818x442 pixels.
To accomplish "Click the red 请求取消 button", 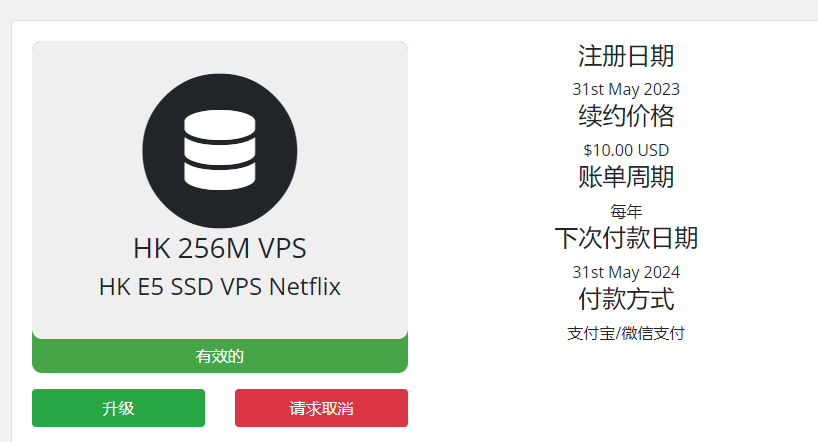I will [x=321, y=408].
